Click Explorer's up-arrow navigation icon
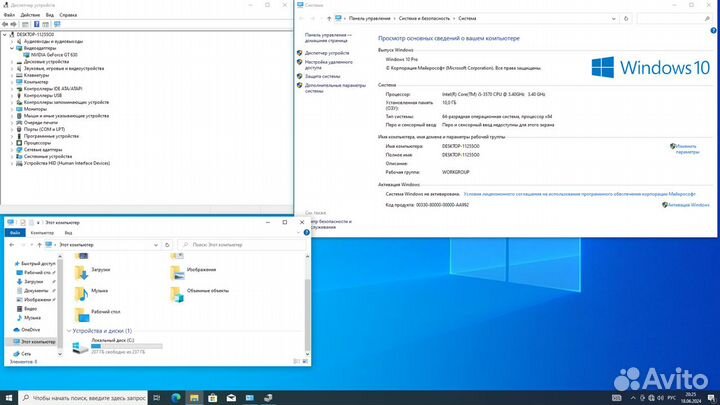 (x=37, y=244)
